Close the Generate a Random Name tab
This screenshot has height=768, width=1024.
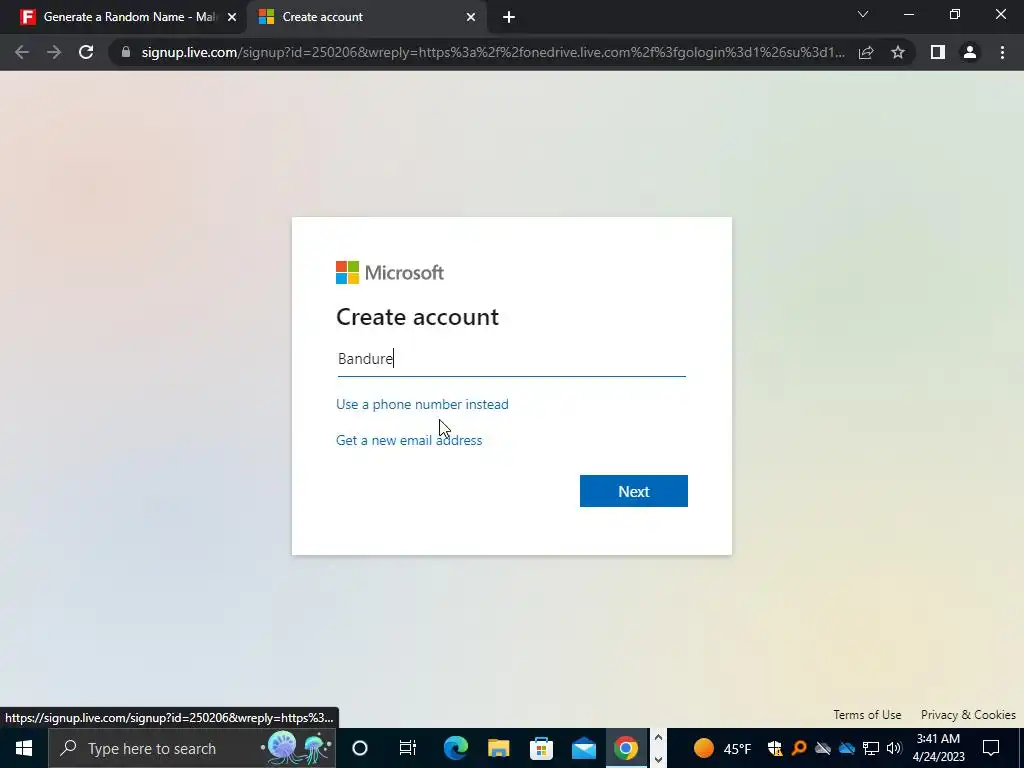(232, 17)
